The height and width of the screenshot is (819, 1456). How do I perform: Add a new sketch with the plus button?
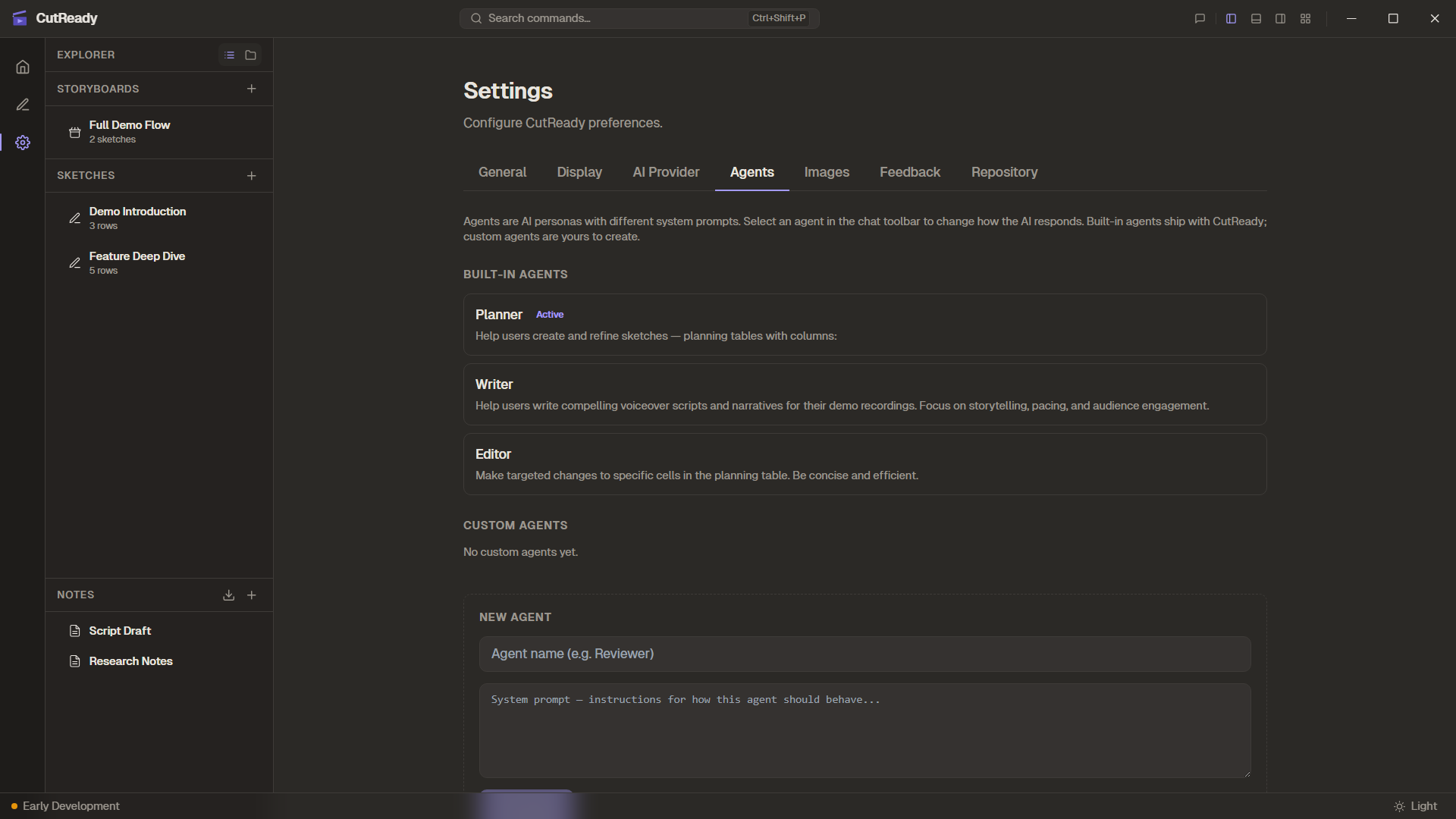point(251,176)
